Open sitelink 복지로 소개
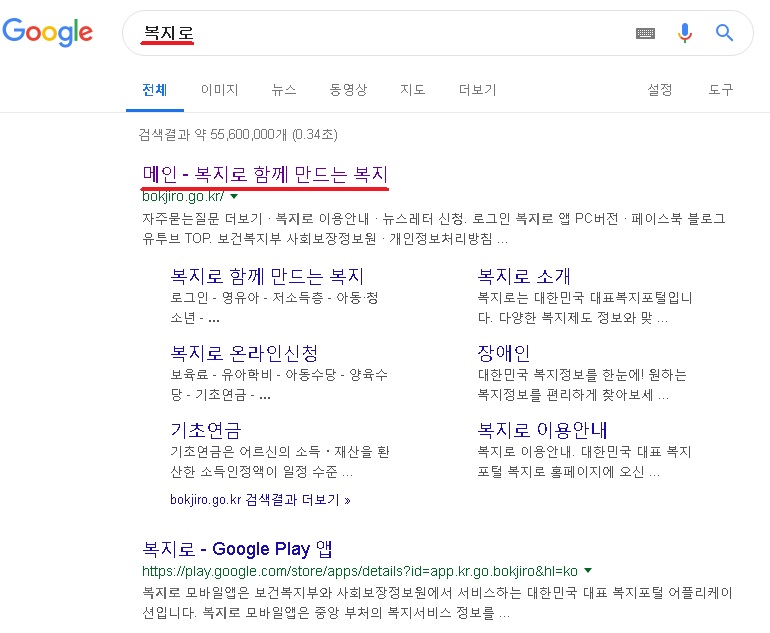770x633 pixels. click(x=523, y=276)
